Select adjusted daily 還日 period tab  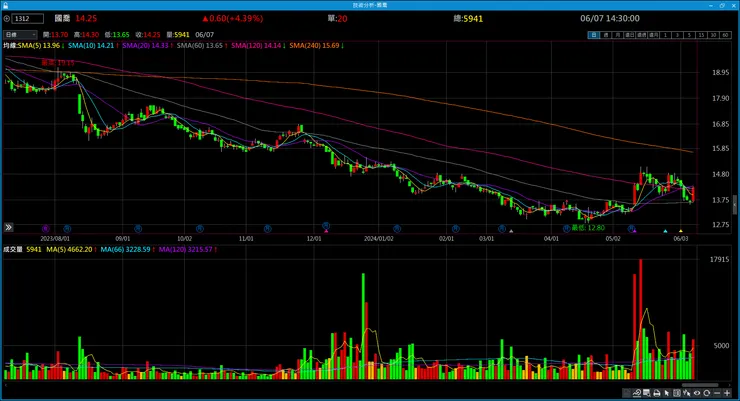630,35
